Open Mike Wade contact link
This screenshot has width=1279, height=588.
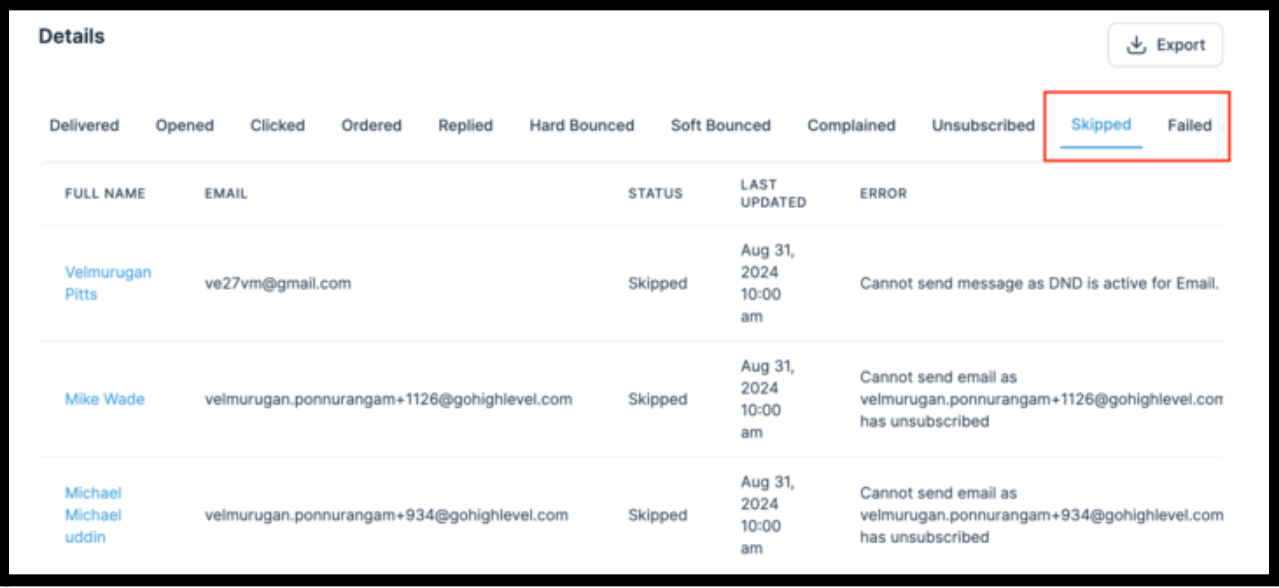pos(105,399)
